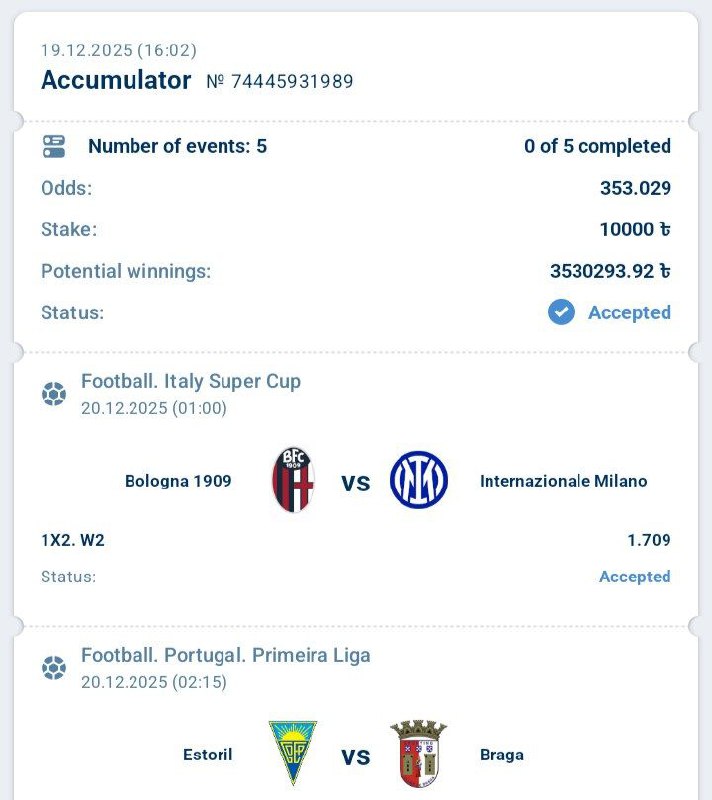Click the Bologna 1909 team name
712x800 pixels.
pyautogui.click(x=178, y=481)
